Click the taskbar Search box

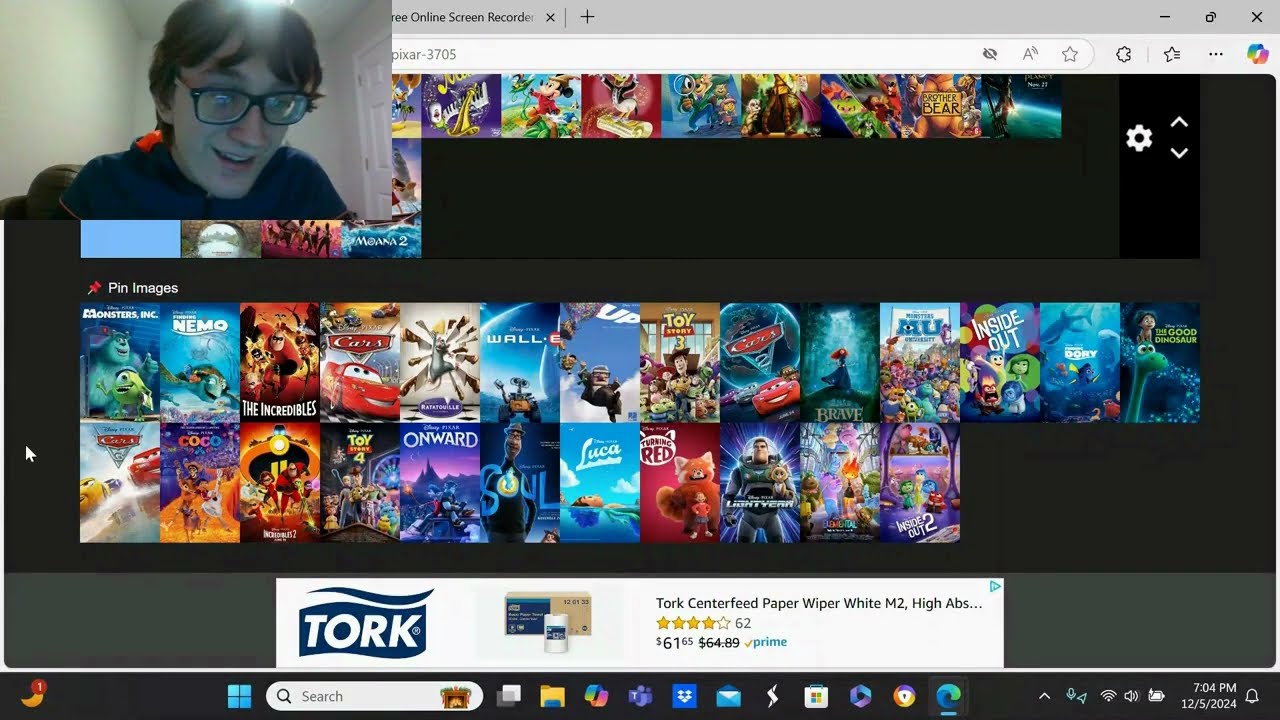click(375, 696)
